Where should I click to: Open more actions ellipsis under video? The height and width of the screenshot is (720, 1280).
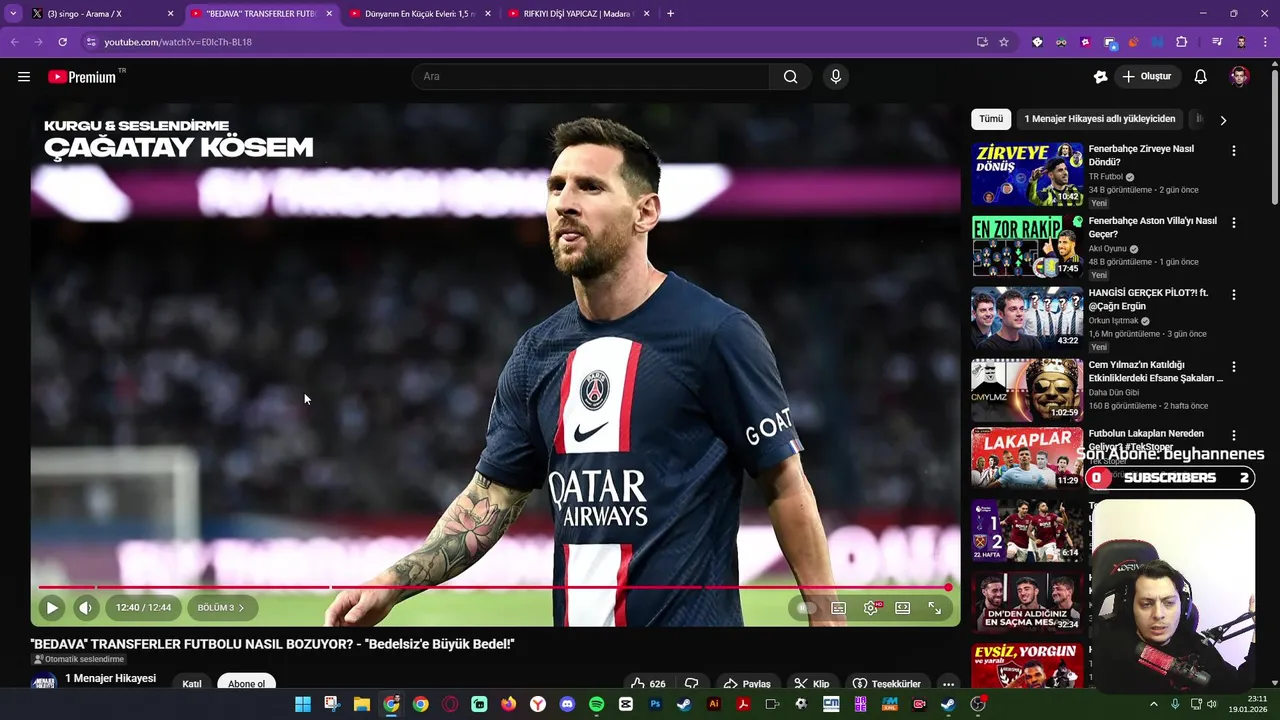948,684
